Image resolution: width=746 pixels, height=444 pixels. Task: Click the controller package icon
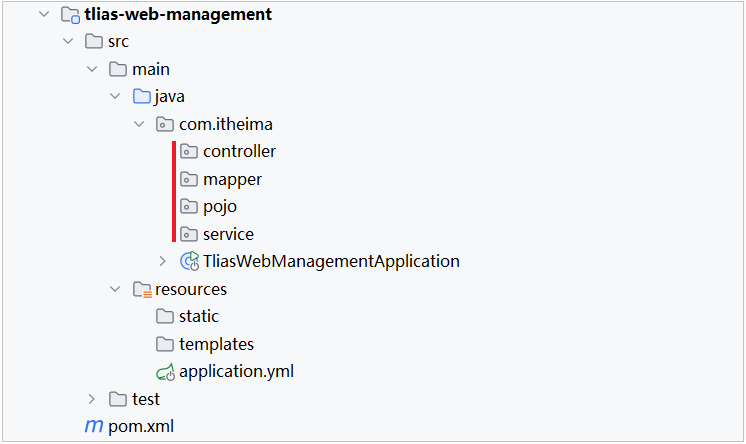pyautogui.click(x=189, y=152)
